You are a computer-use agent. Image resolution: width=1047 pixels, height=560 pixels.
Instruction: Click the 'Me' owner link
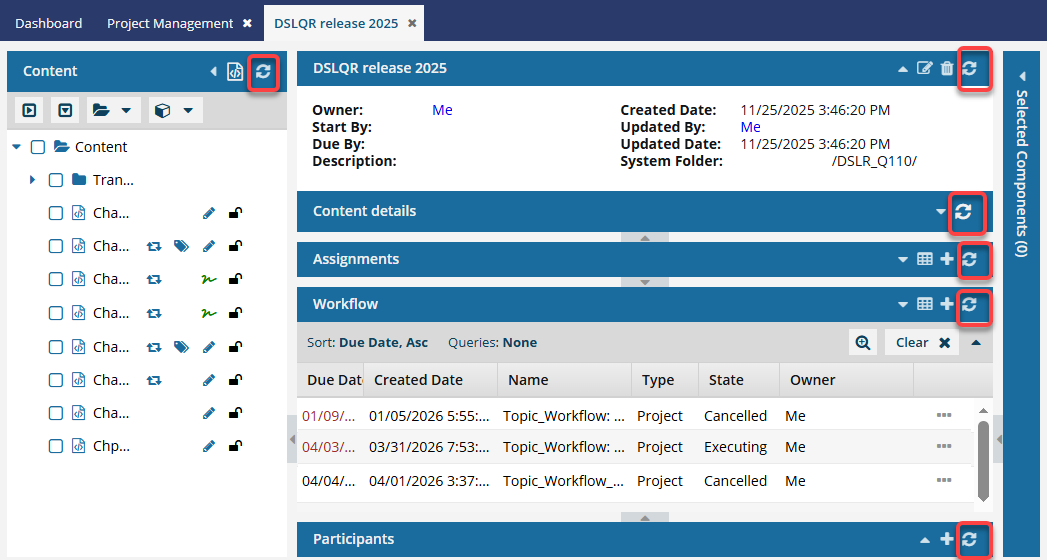tap(442, 110)
